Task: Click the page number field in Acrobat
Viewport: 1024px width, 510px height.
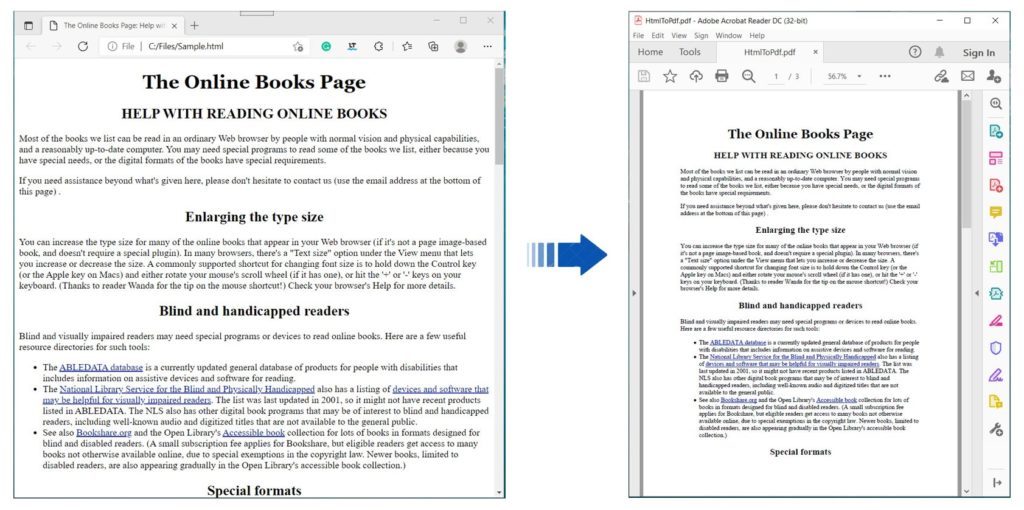Action: tap(776, 76)
